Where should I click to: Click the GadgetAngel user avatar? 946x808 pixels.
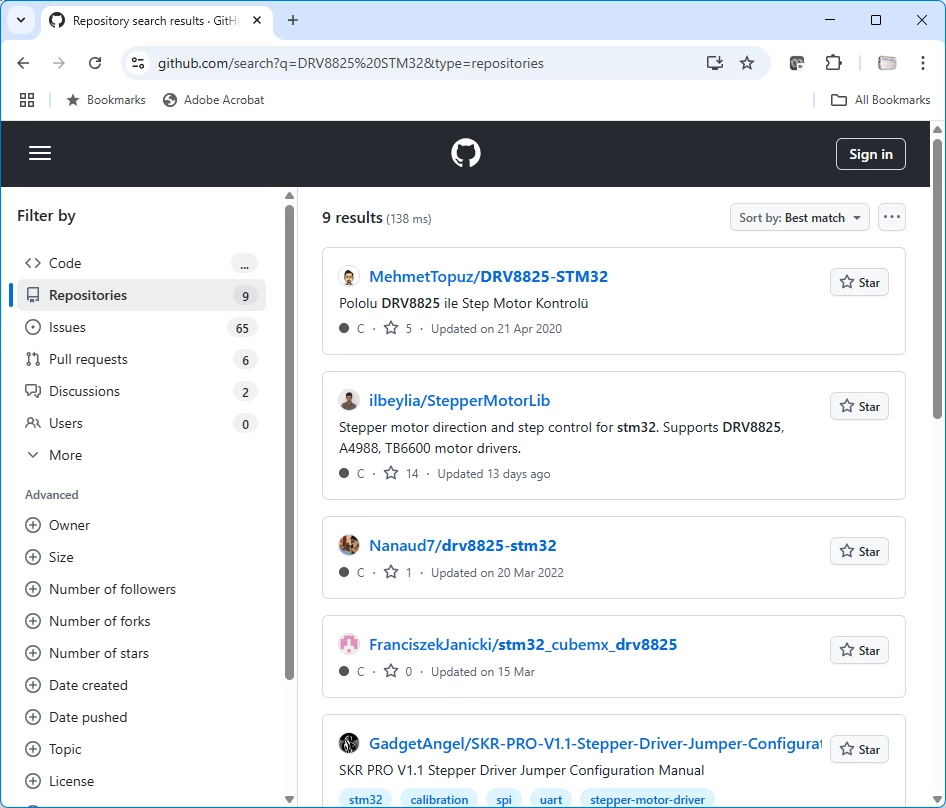[349, 743]
